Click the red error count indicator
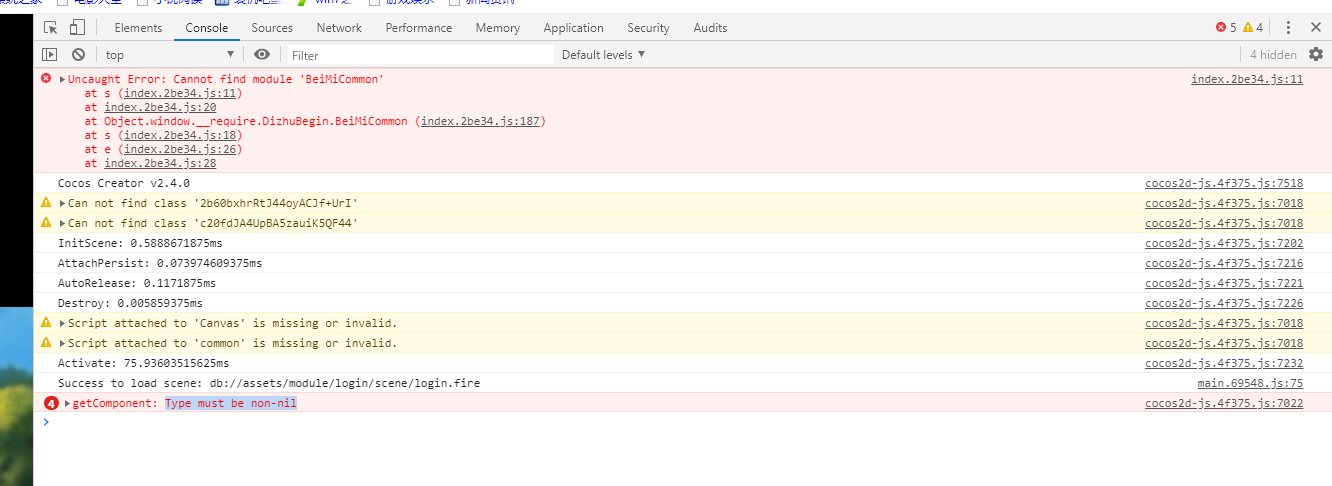Image resolution: width=1332 pixels, height=486 pixels. pos(1226,28)
